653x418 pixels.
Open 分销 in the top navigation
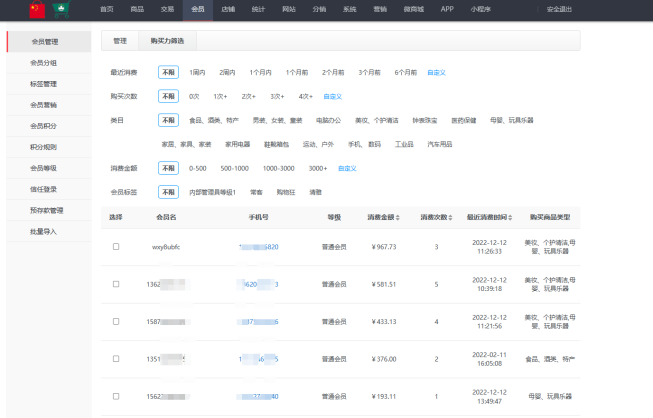pyautogui.click(x=319, y=9)
